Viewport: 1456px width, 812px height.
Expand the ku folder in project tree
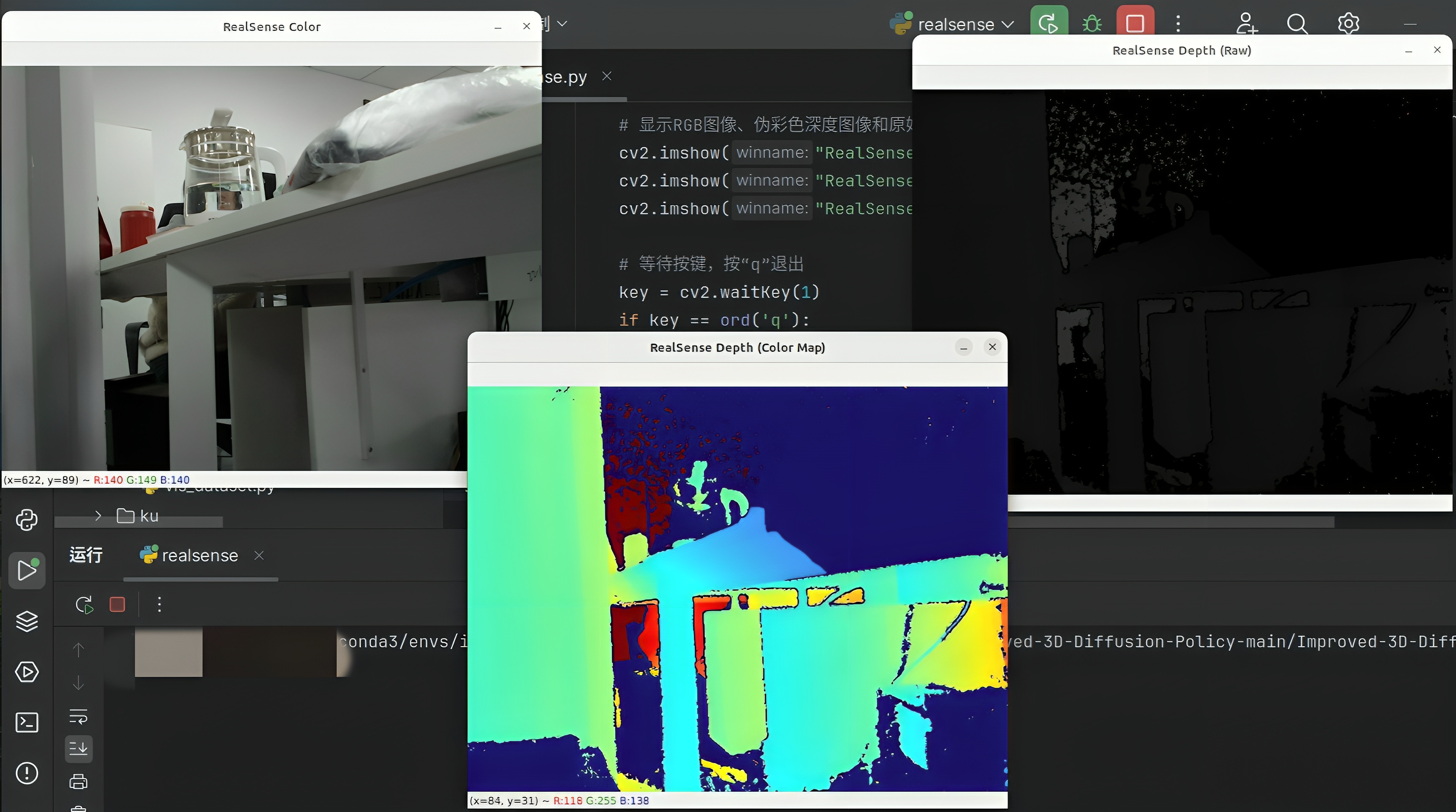98,516
